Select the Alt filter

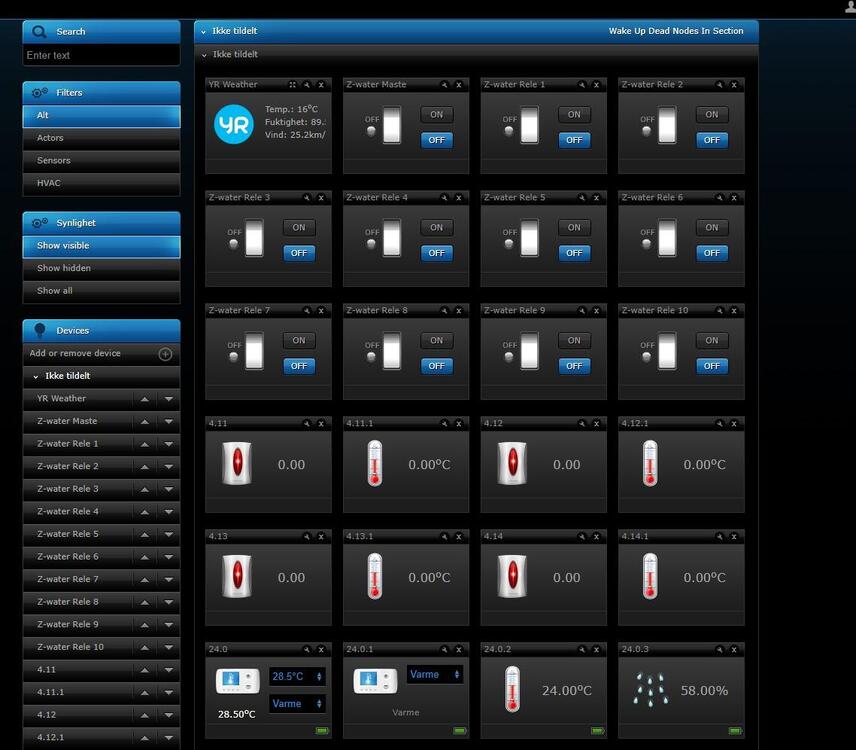coord(102,116)
